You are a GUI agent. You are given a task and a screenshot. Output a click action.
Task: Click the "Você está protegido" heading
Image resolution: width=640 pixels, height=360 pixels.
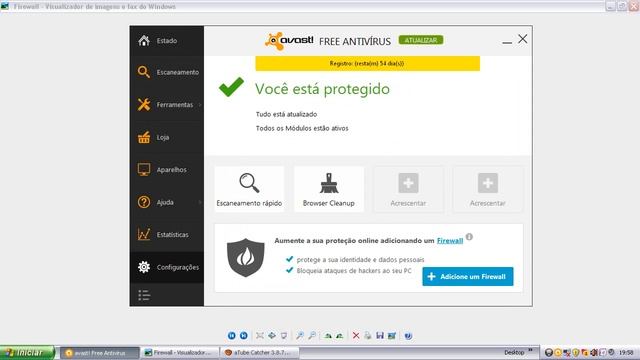coord(322,89)
